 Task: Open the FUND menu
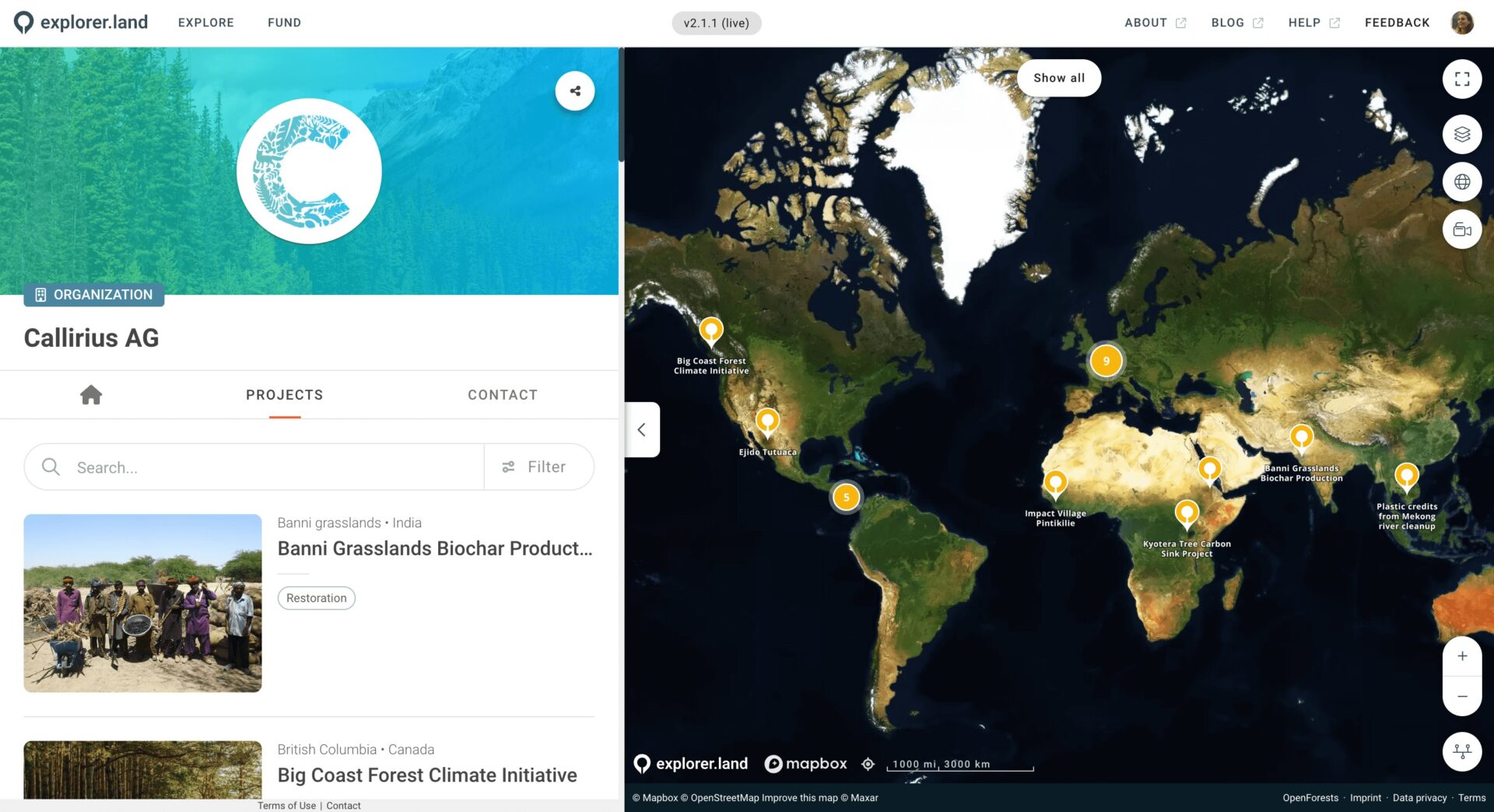(x=284, y=23)
